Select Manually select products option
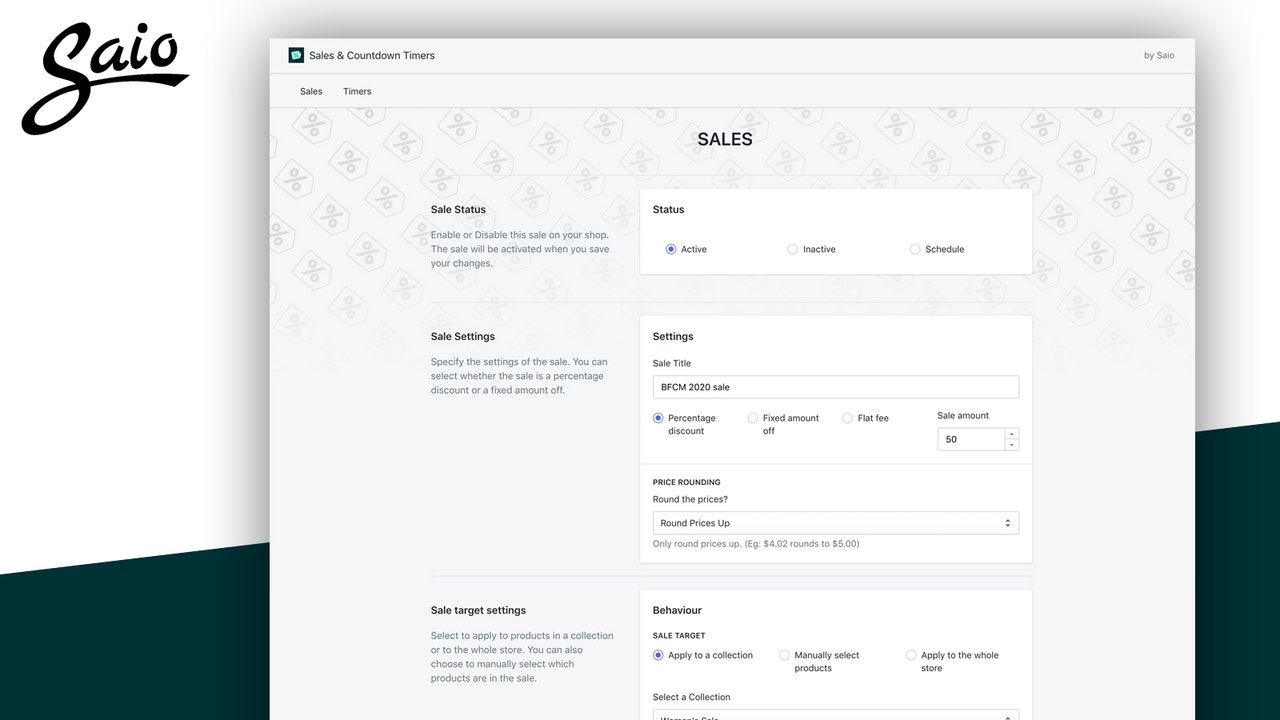The image size is (1280, 720). (784, 655)
